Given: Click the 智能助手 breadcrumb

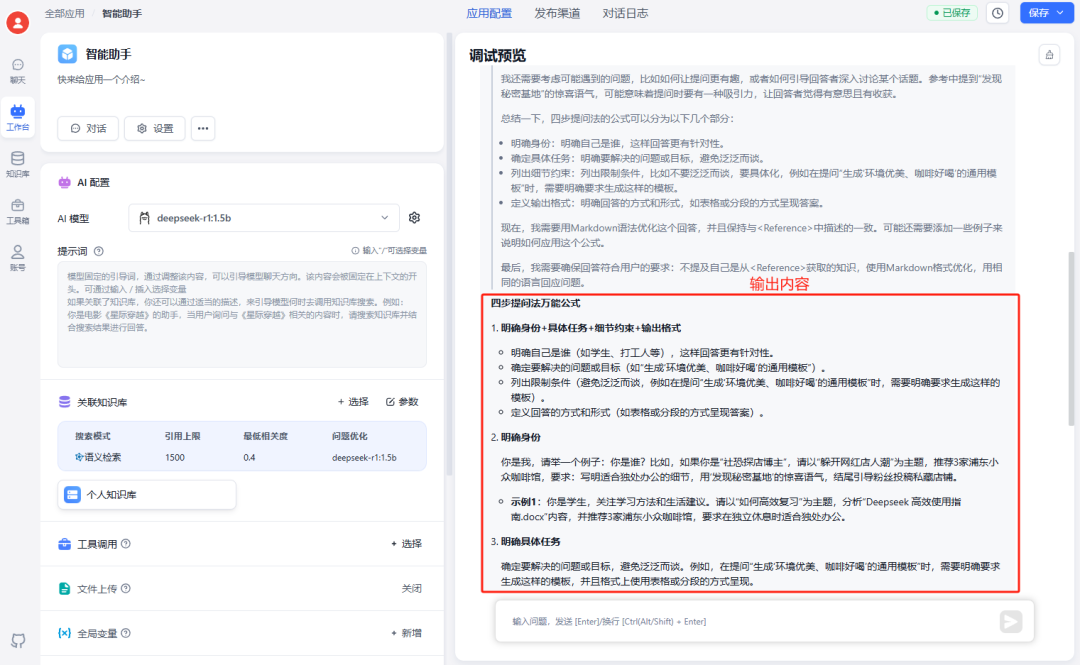Looking at the screenshot, I should click(x=122, y=13).
